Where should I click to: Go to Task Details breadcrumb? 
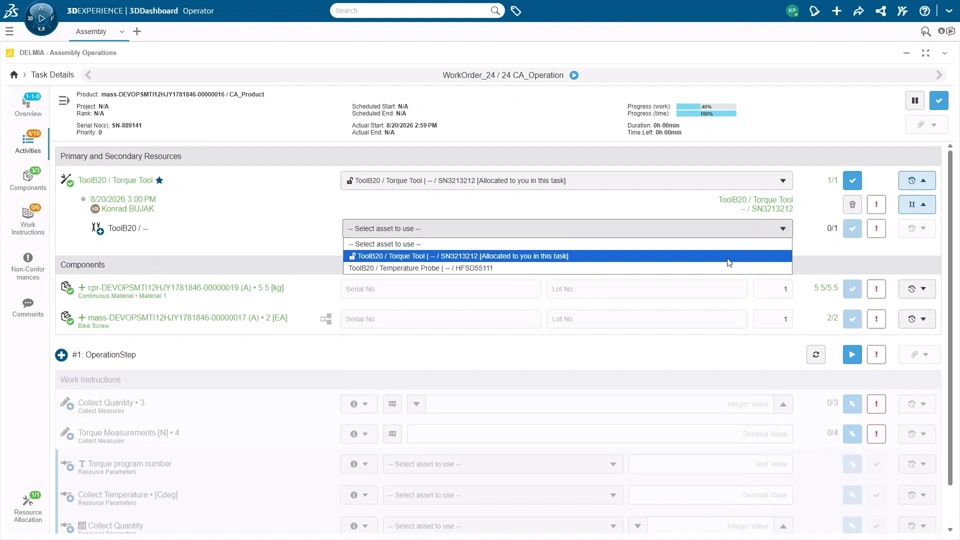coord(53,75)
